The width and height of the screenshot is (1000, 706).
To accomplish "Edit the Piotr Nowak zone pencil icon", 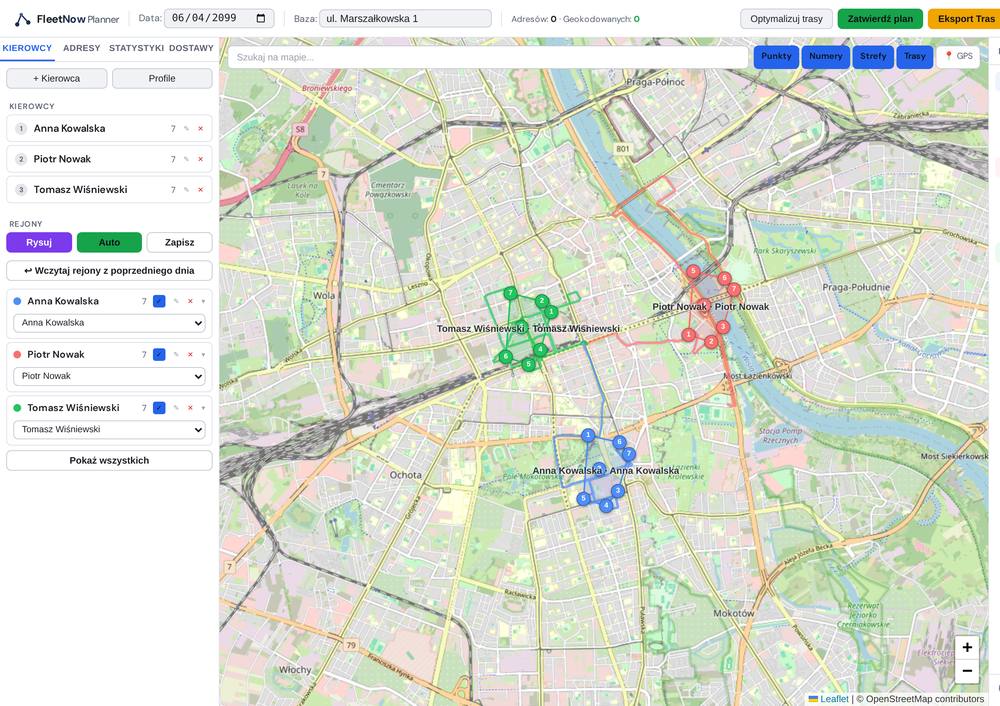I will [177, 355].
